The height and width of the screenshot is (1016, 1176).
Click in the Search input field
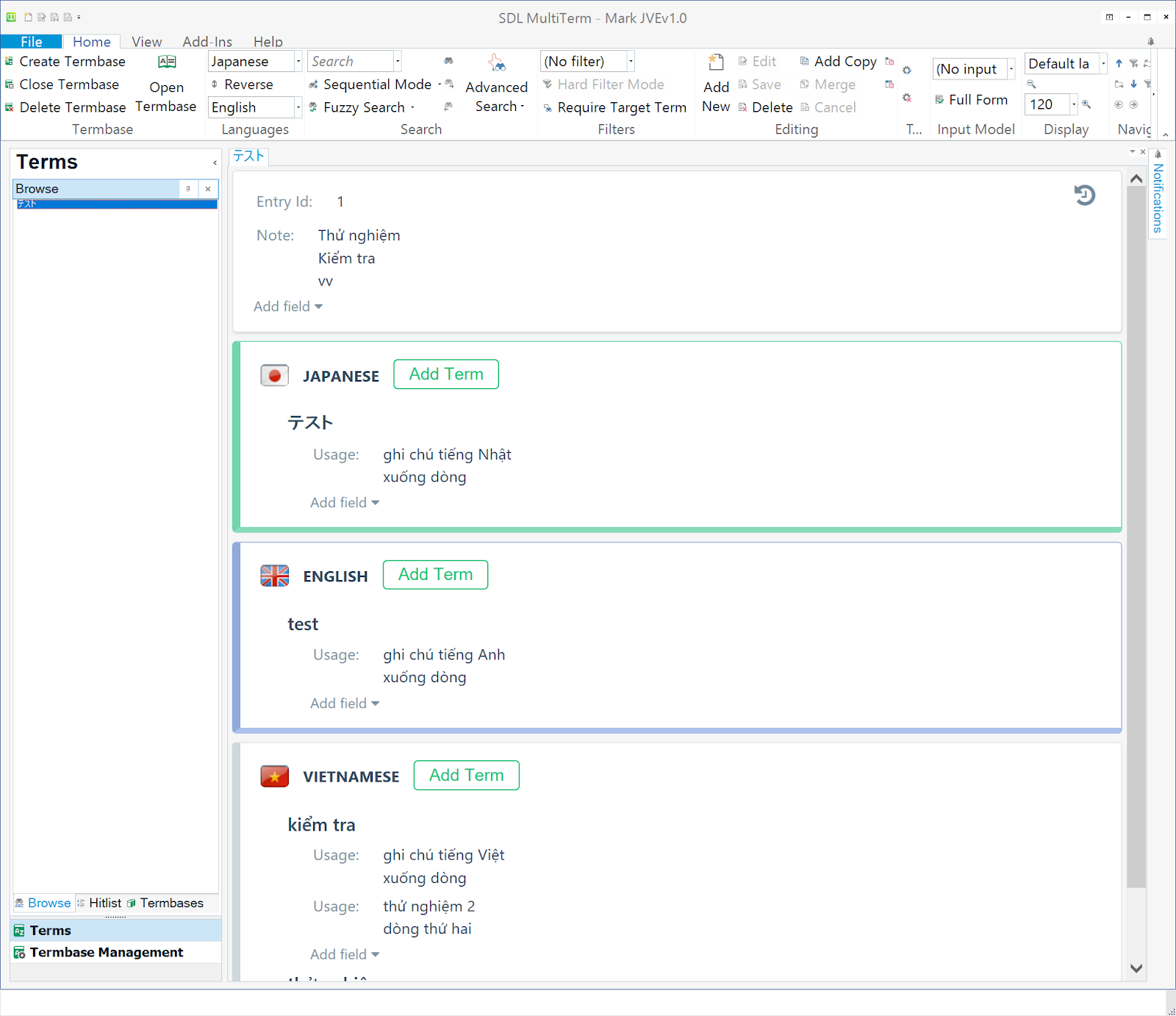tap(351, 62)
